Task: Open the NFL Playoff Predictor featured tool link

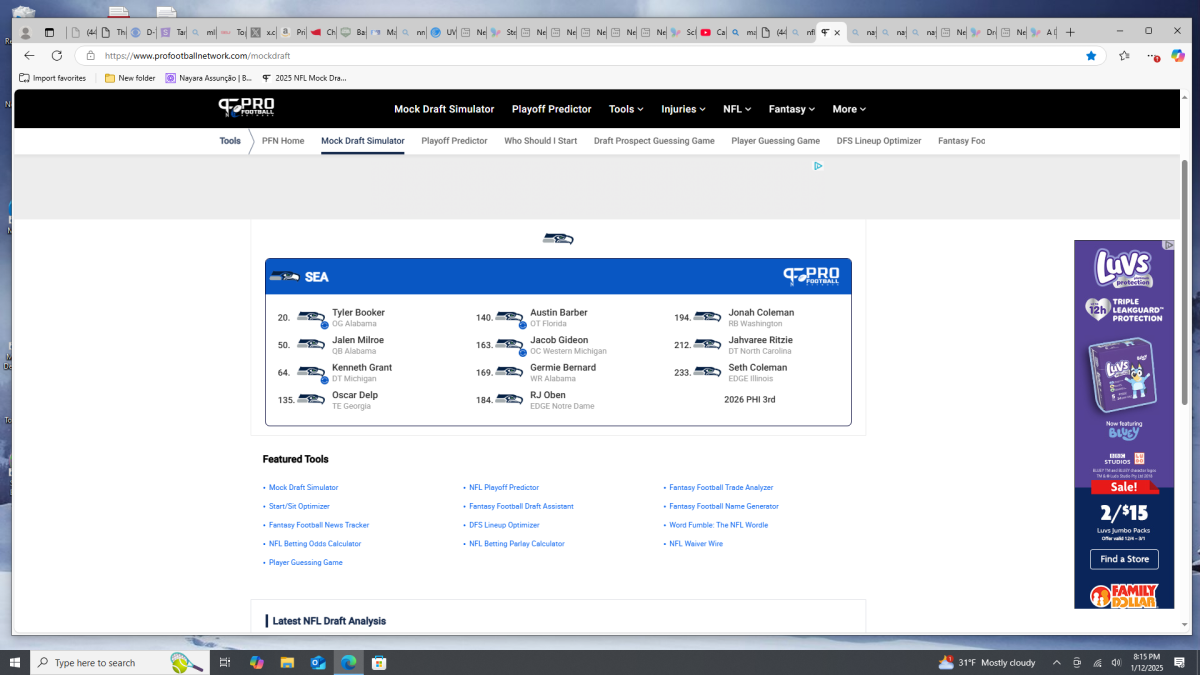Action: tap(503, 487)
